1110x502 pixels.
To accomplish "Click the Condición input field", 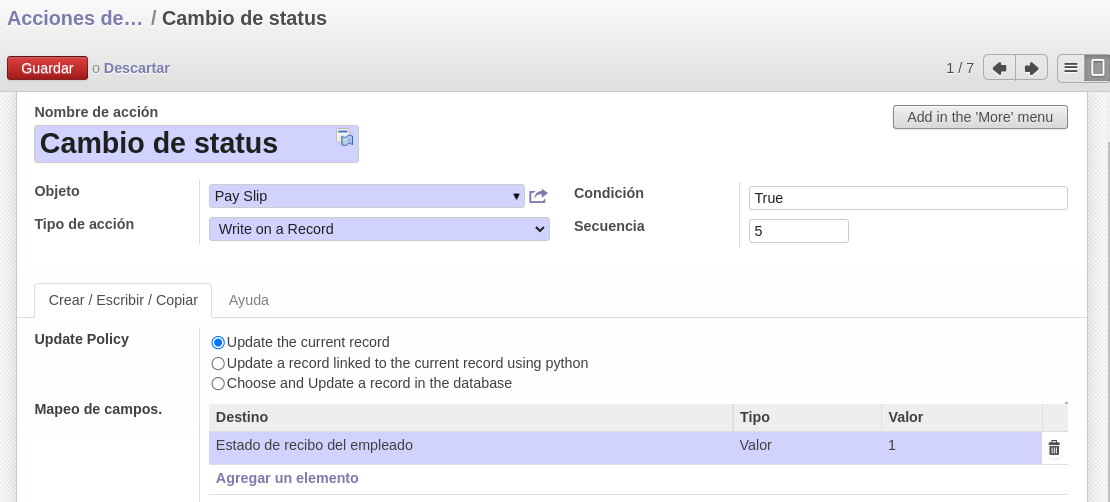I will (908, 198).
